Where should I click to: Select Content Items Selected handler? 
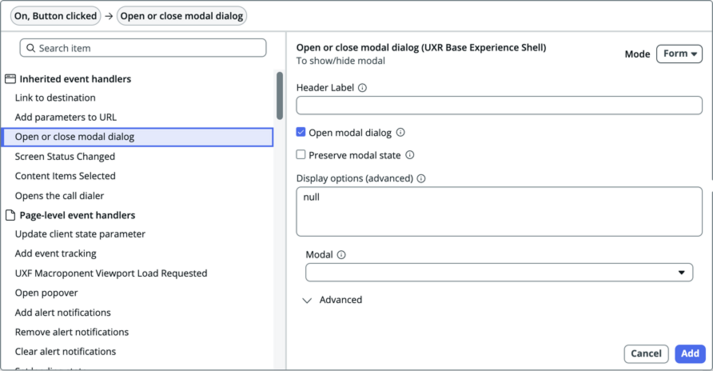pos(65,176)
